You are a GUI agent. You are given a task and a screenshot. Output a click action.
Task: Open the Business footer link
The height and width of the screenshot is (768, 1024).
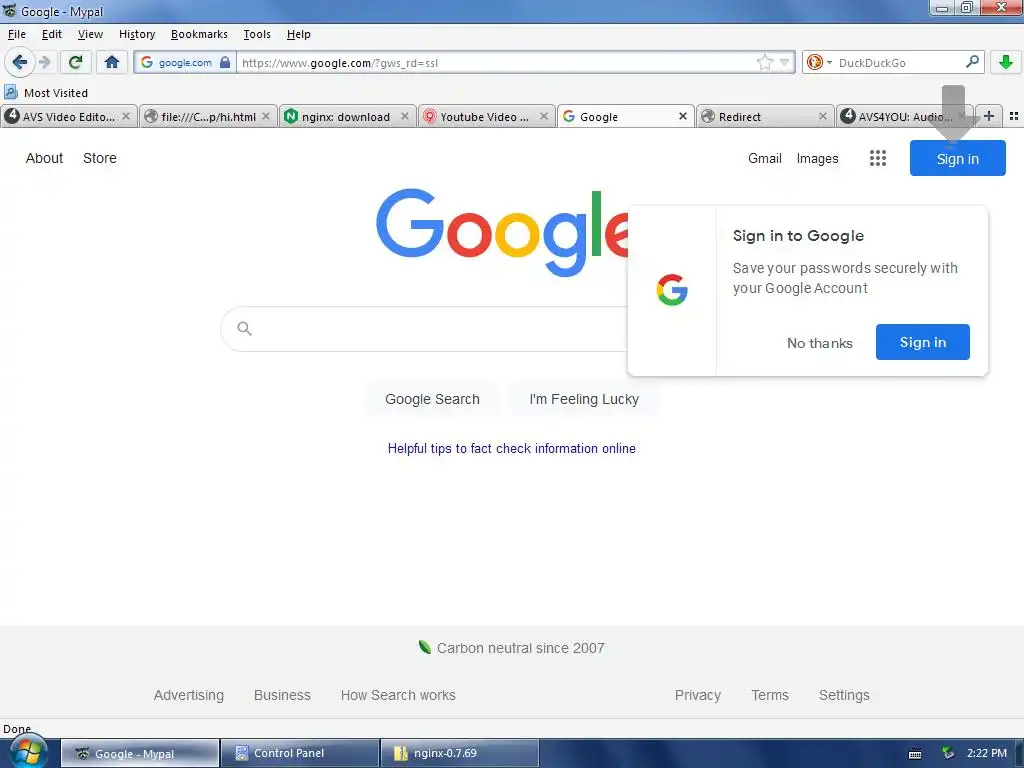[282, 695]
